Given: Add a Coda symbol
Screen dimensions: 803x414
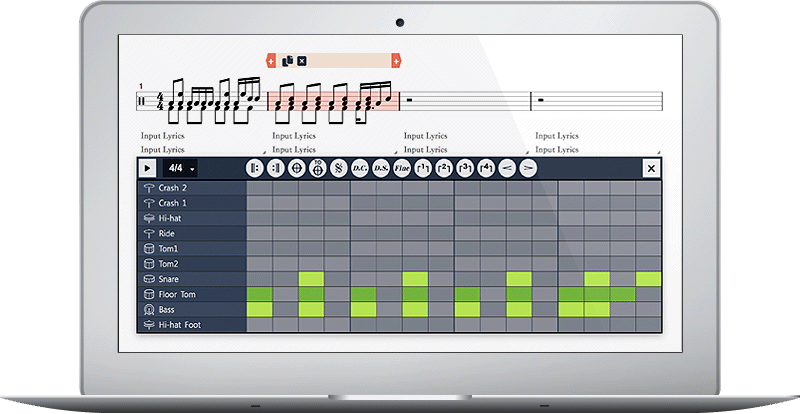Looking at the screenshot, I should click(296, 169).
